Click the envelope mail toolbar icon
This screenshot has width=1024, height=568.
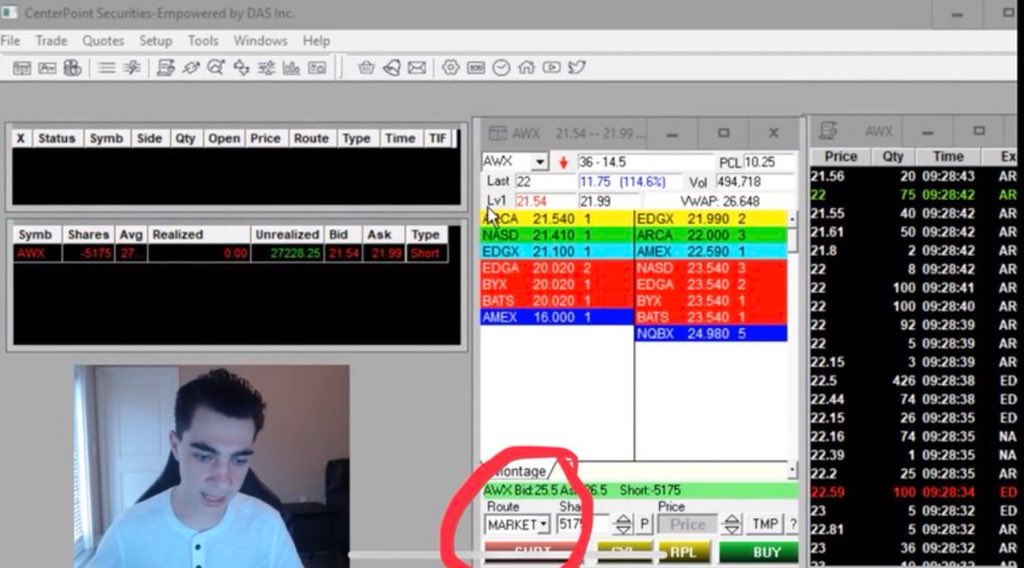(x=417, y=68)
